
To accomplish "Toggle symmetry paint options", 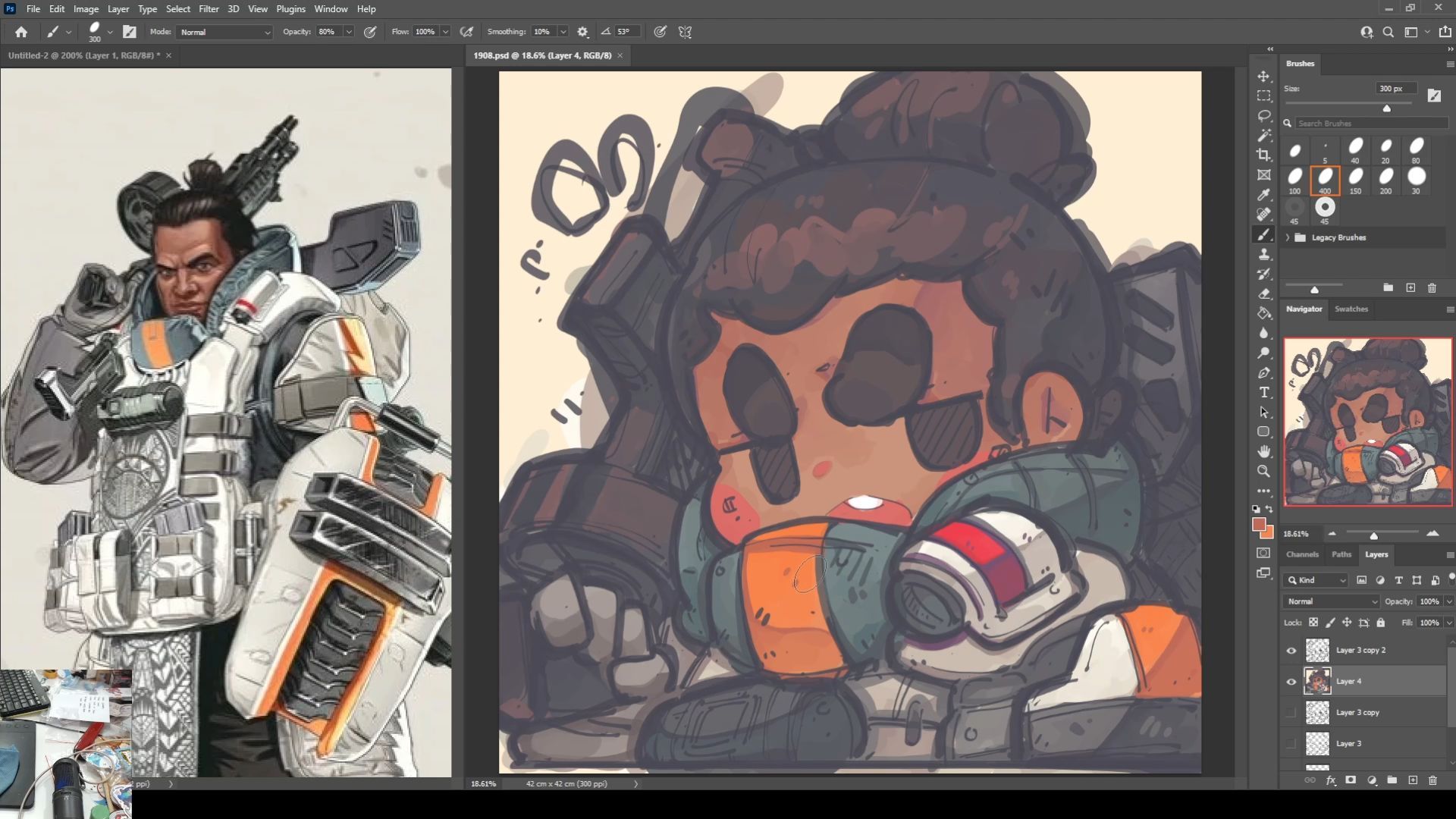I will click(685, 32).
